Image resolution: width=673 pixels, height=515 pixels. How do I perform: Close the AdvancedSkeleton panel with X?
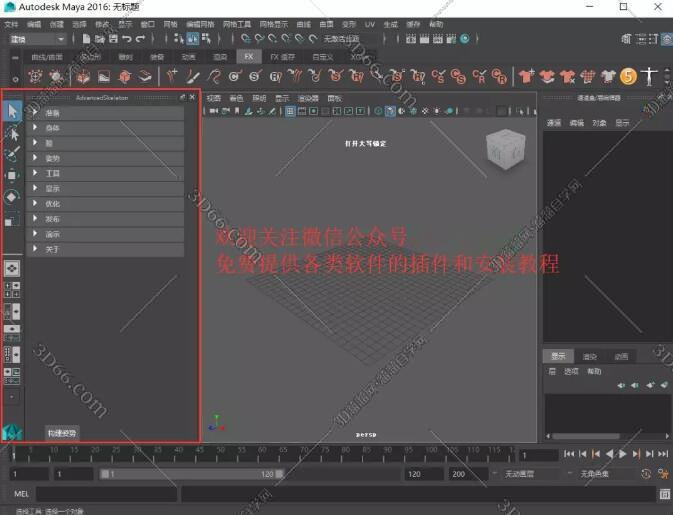(192, 97)
